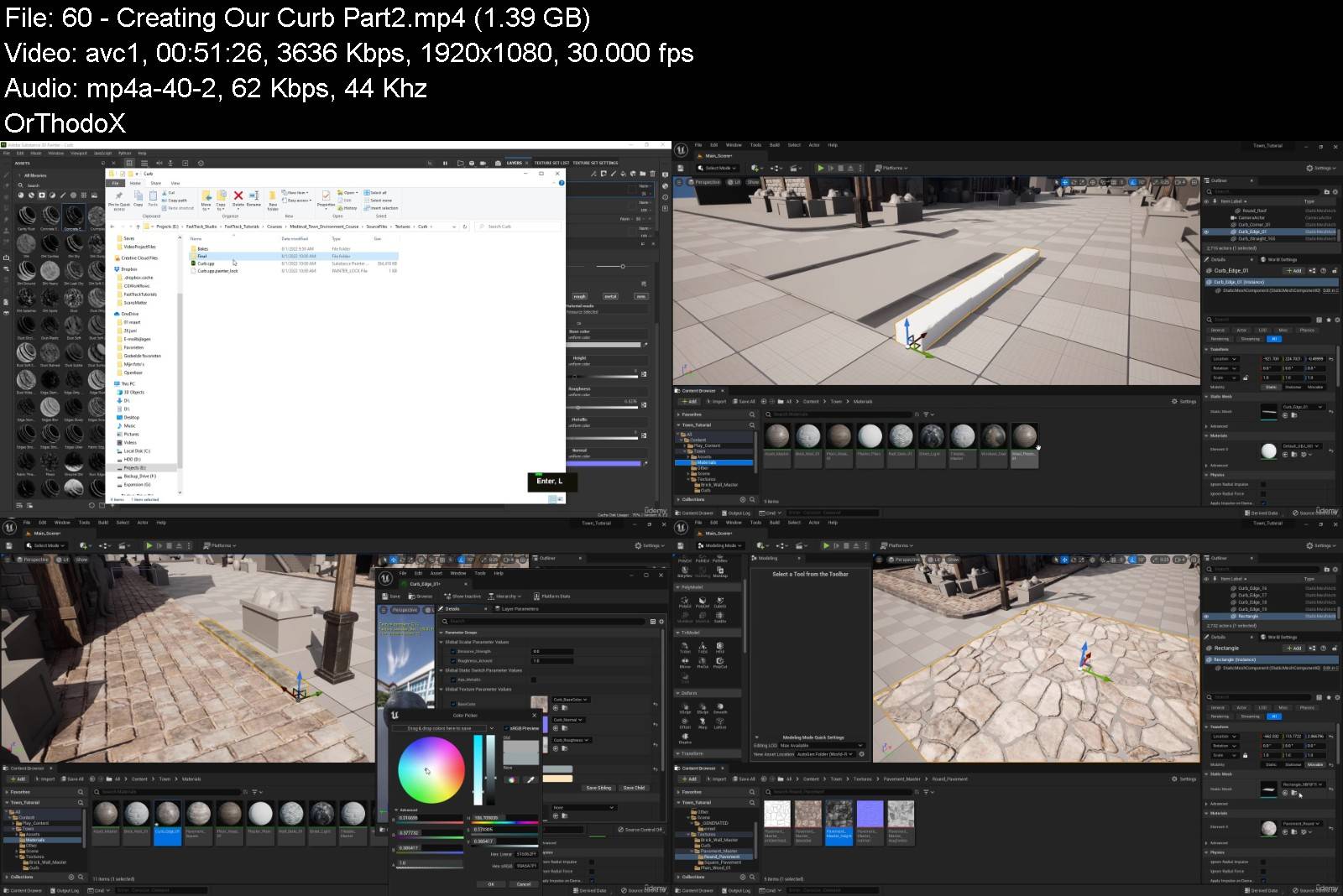Select the VSculpt tool under Deform
Screen dimensions: 1343x896
pos(685,709)
